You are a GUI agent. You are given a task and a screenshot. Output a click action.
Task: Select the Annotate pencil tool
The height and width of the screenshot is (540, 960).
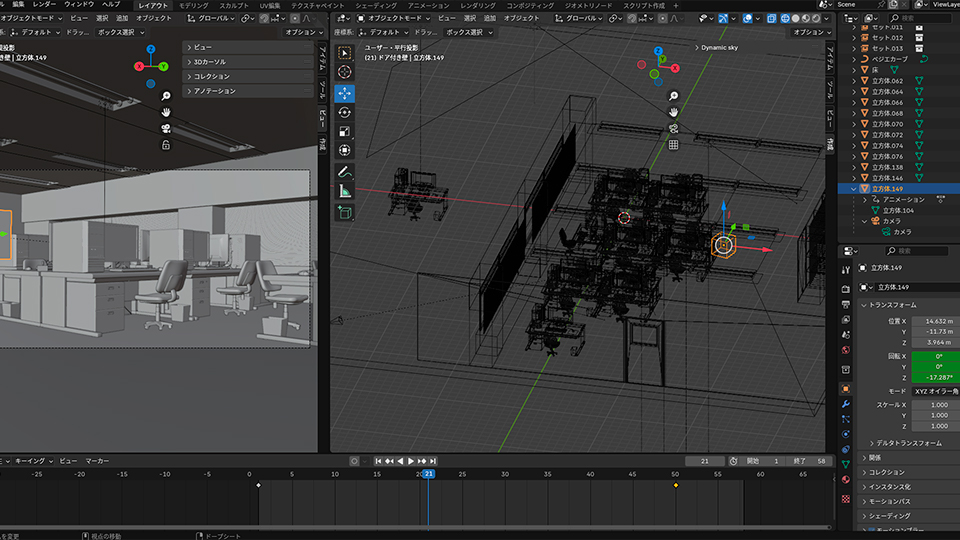click(345, 172)
